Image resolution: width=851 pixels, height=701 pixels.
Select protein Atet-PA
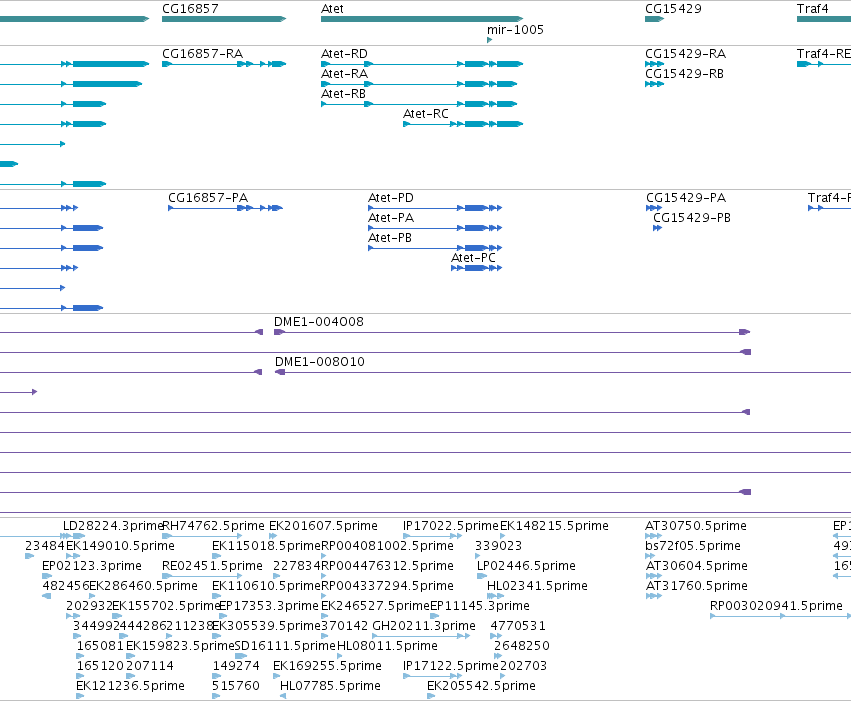[435, 228]
